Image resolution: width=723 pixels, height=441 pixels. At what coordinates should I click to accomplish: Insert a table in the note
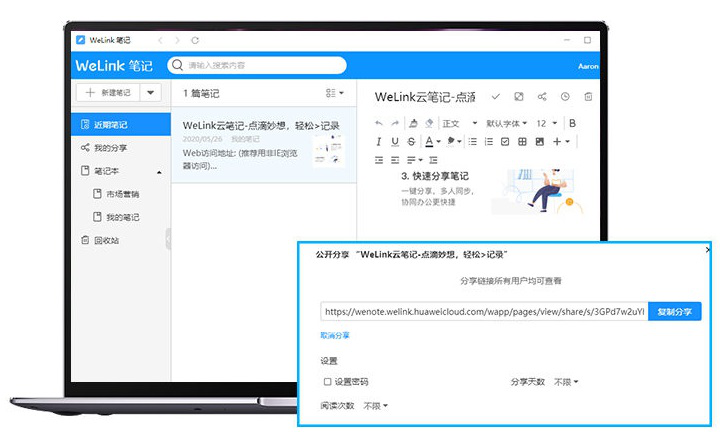[522, 142]
